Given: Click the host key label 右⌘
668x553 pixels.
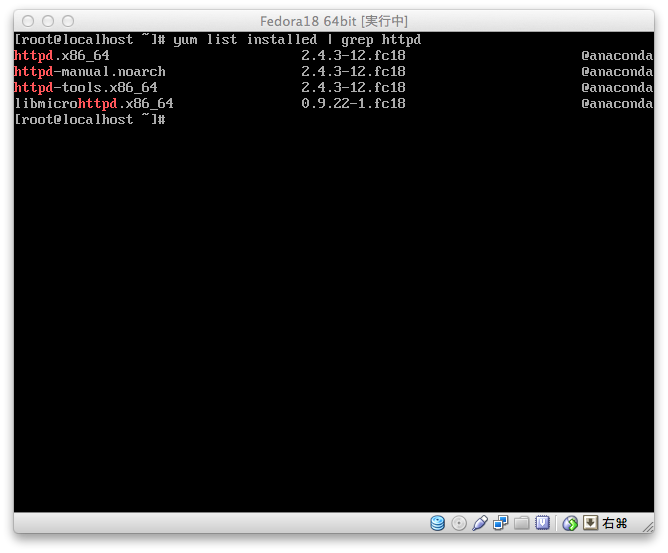Looking at the screenshot, I should 614,523.
